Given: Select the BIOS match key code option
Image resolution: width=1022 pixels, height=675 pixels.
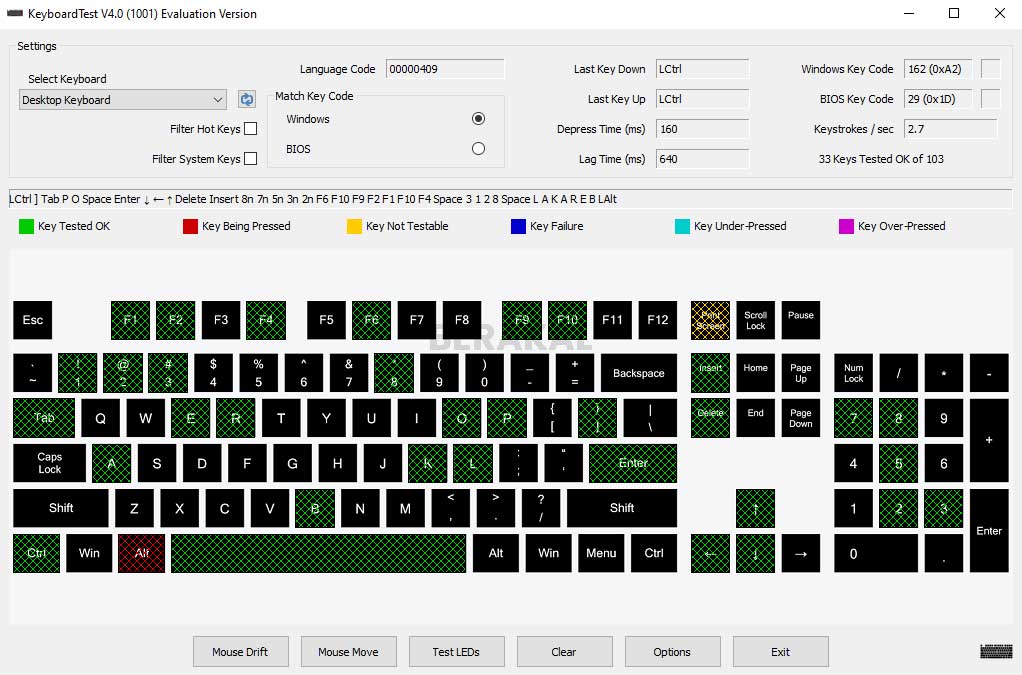Looking at the screenshot, I should coord(478,148).
